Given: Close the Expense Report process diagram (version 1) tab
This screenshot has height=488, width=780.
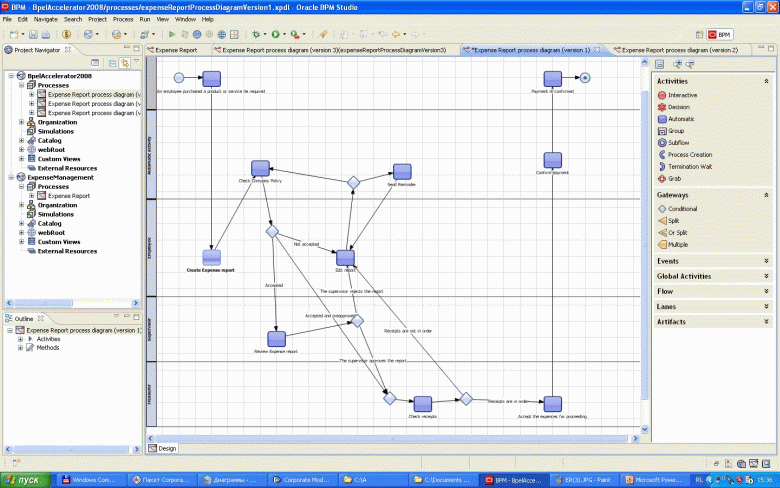Looking at the screenshot, I should 597,49.
